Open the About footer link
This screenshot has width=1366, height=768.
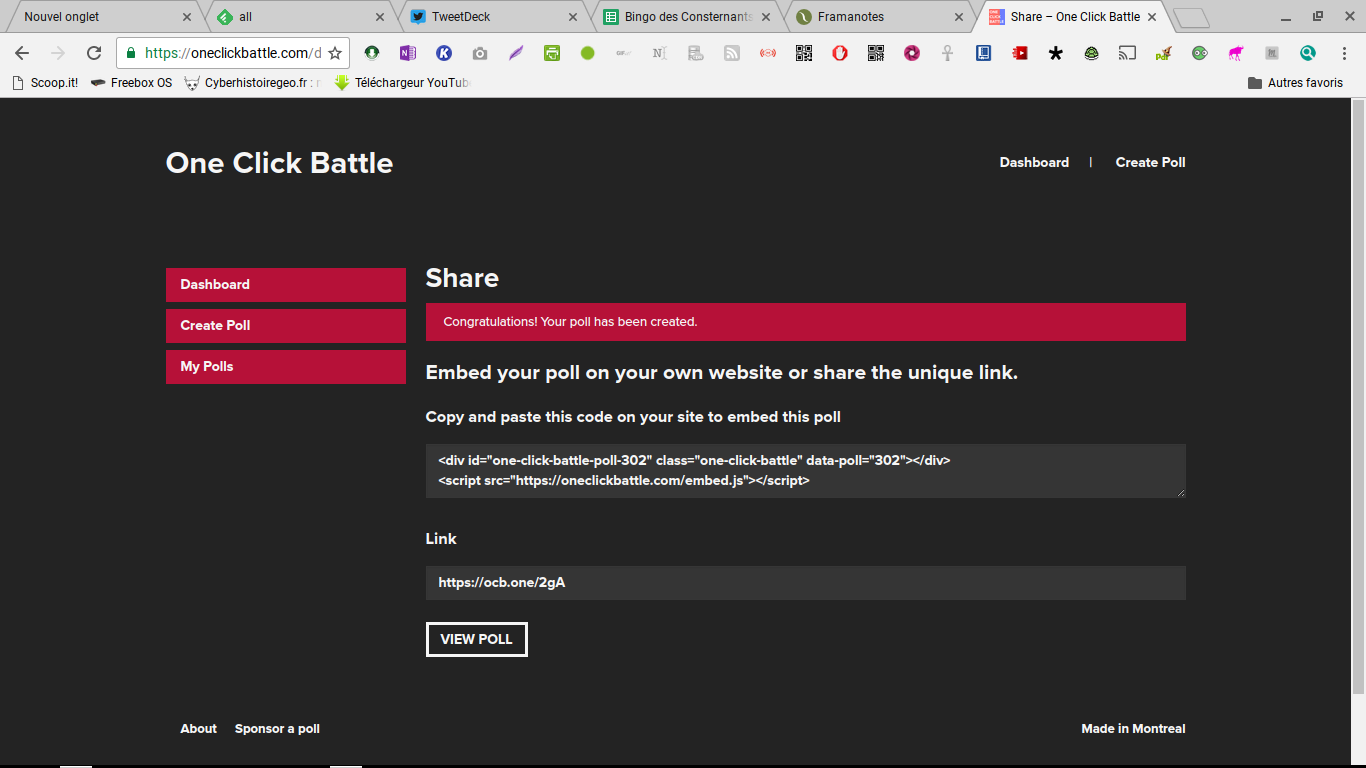[x=198, y=729]
